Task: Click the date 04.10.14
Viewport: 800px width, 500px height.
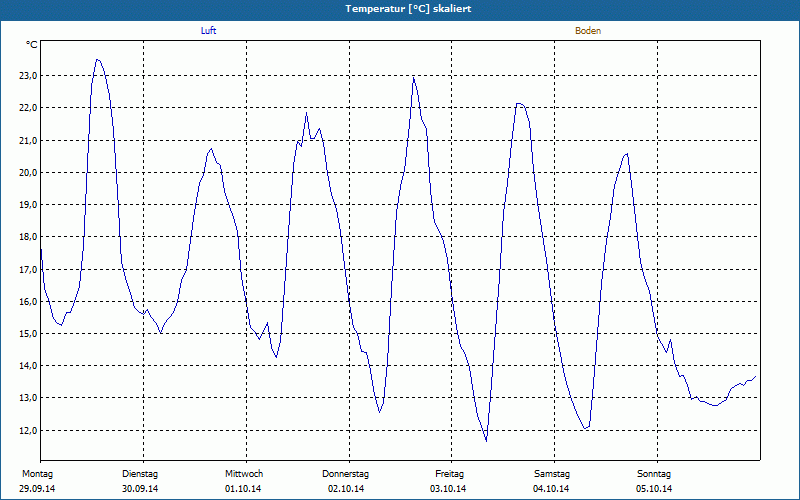Action: (x=551, y=489)
